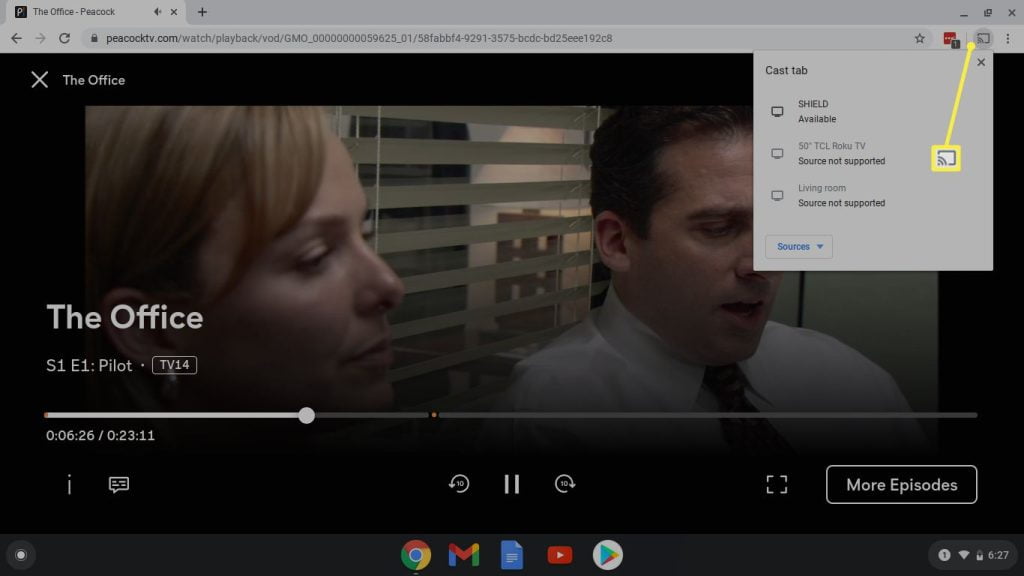Open Chrome three-dot menu
This screenshot has height=576, width=1024.
[x=1008, y=39]
